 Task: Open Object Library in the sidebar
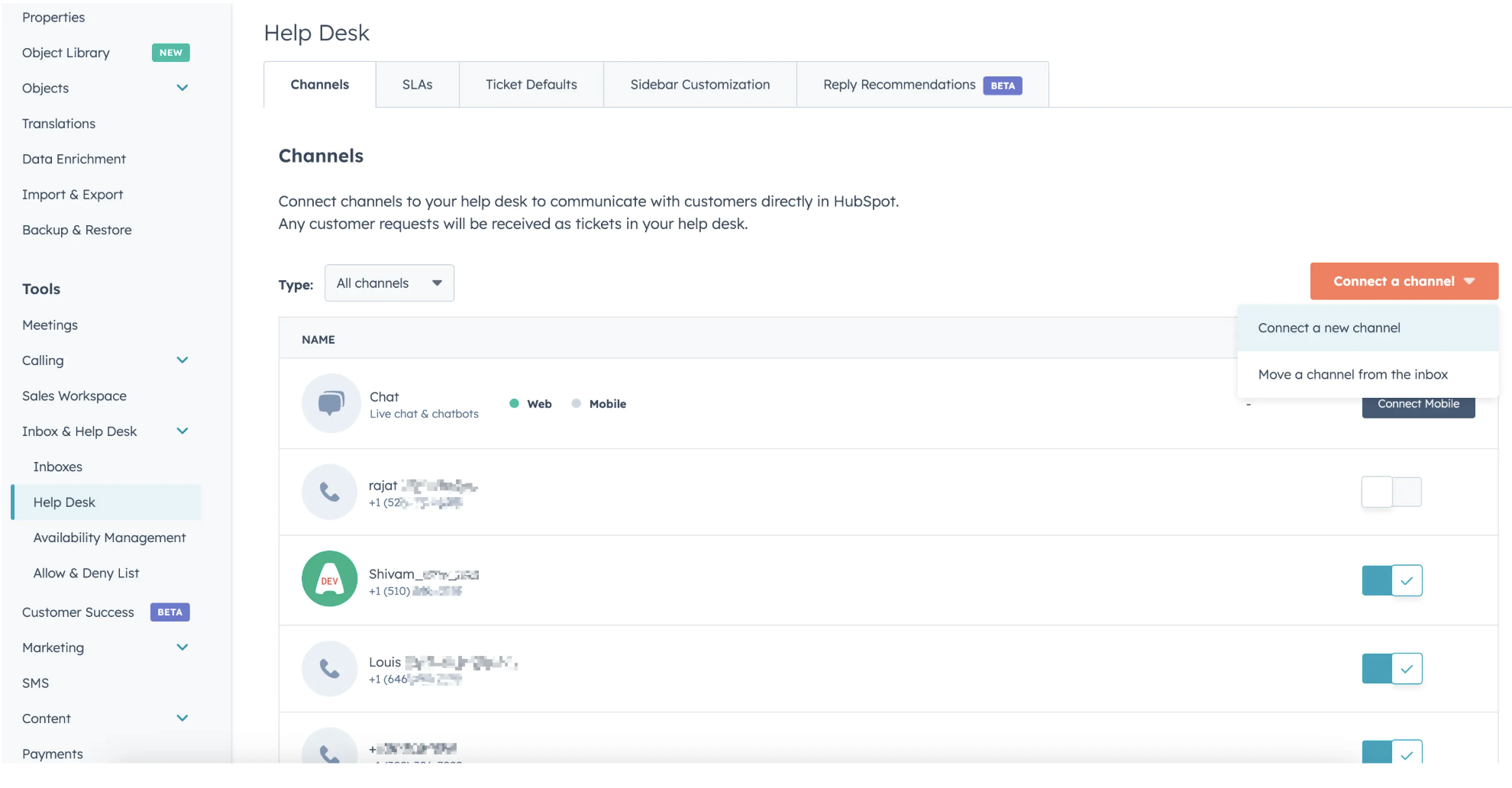(x=66, y=53)
